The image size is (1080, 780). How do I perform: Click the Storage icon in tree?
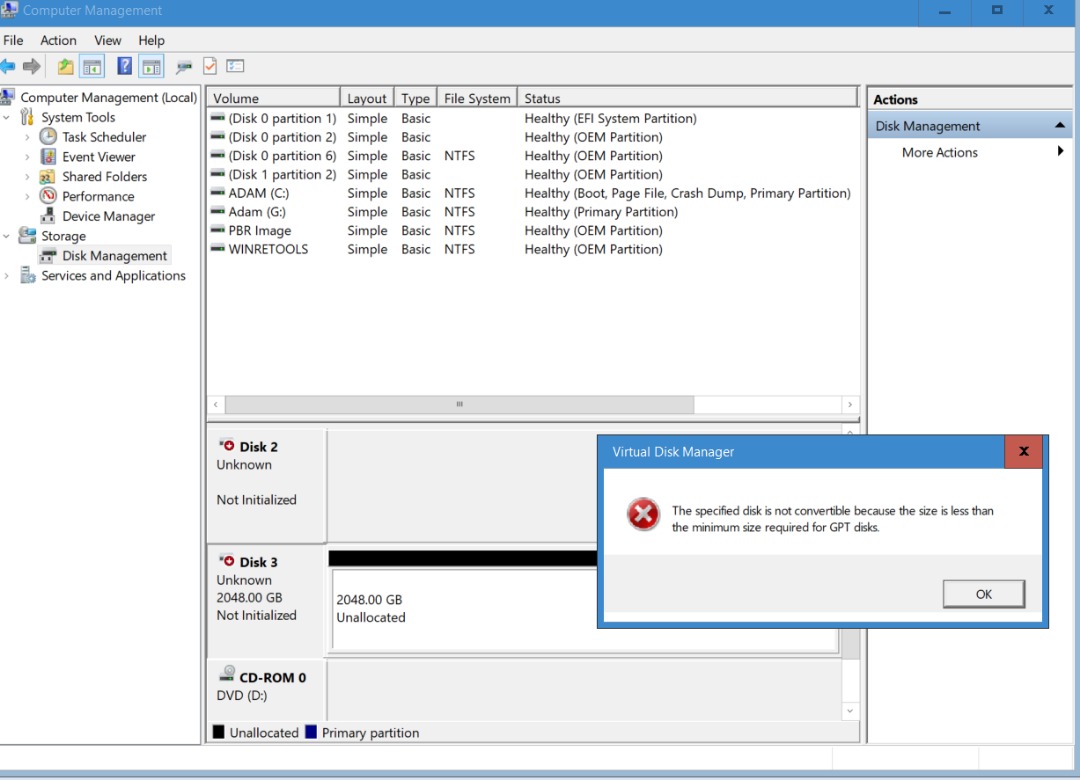click(x=28, y=236)
